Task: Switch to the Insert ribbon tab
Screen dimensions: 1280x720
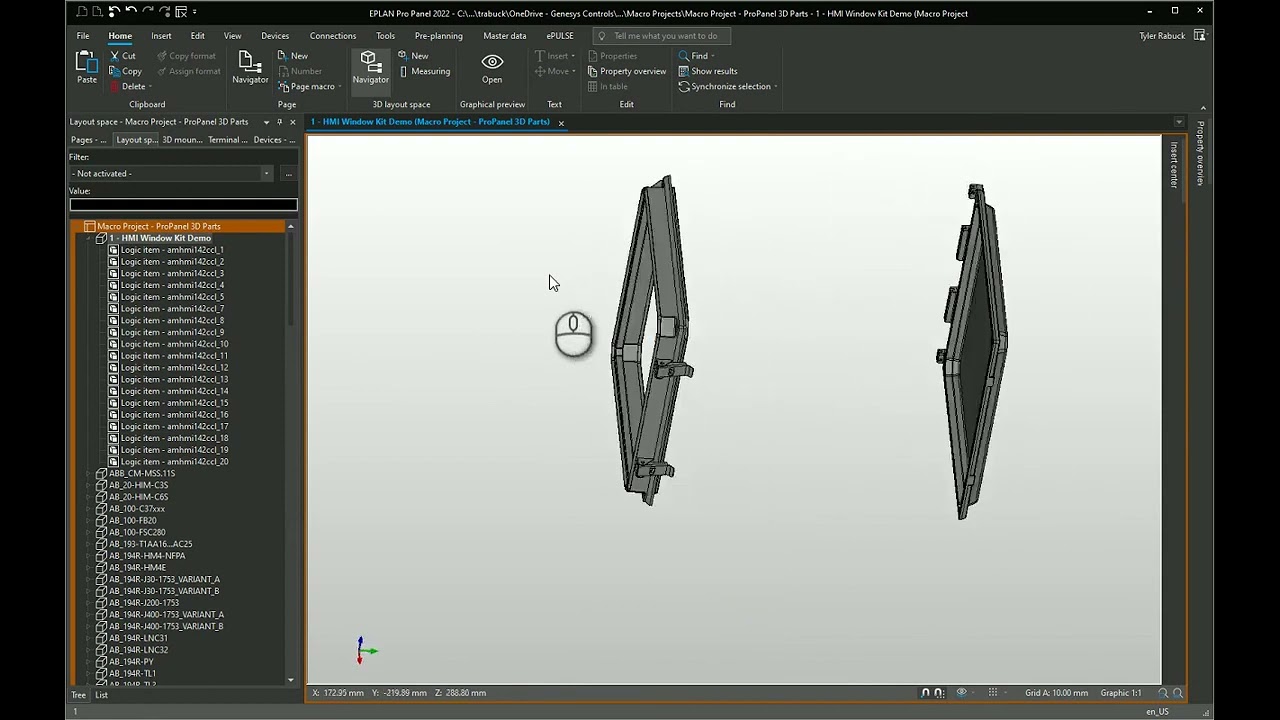Action: click(161, 36)
